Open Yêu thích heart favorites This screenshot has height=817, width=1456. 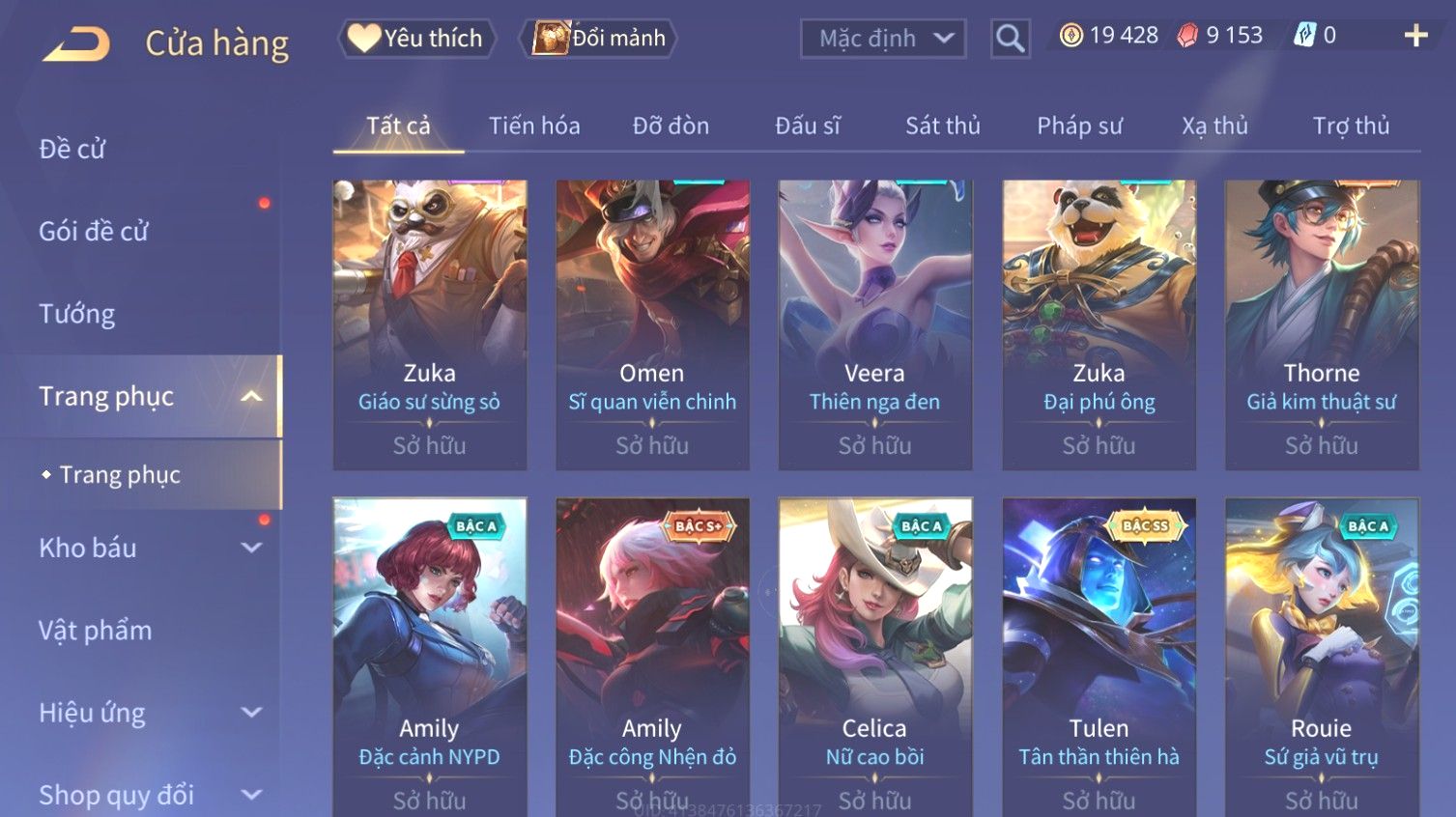pos(415,39)
